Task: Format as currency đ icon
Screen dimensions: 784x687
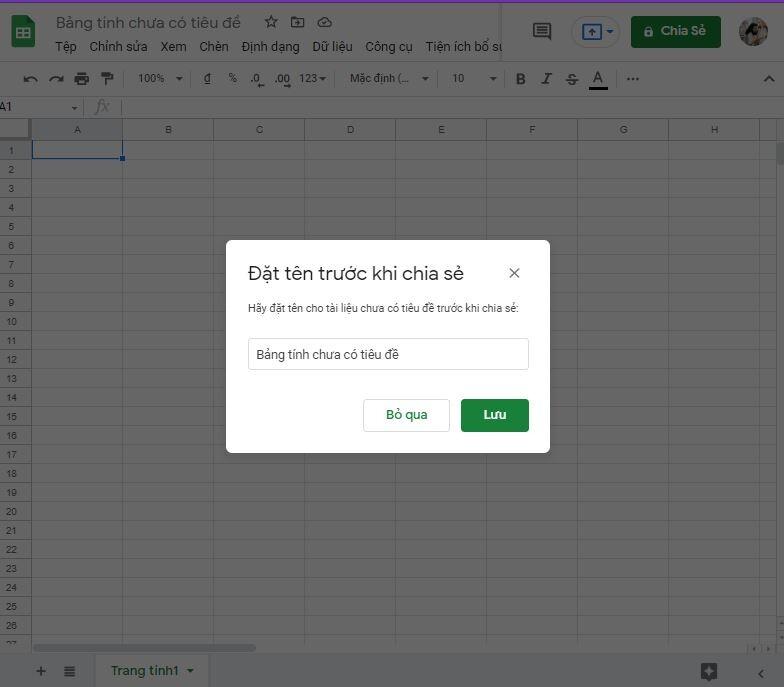Action: (207, 78)
